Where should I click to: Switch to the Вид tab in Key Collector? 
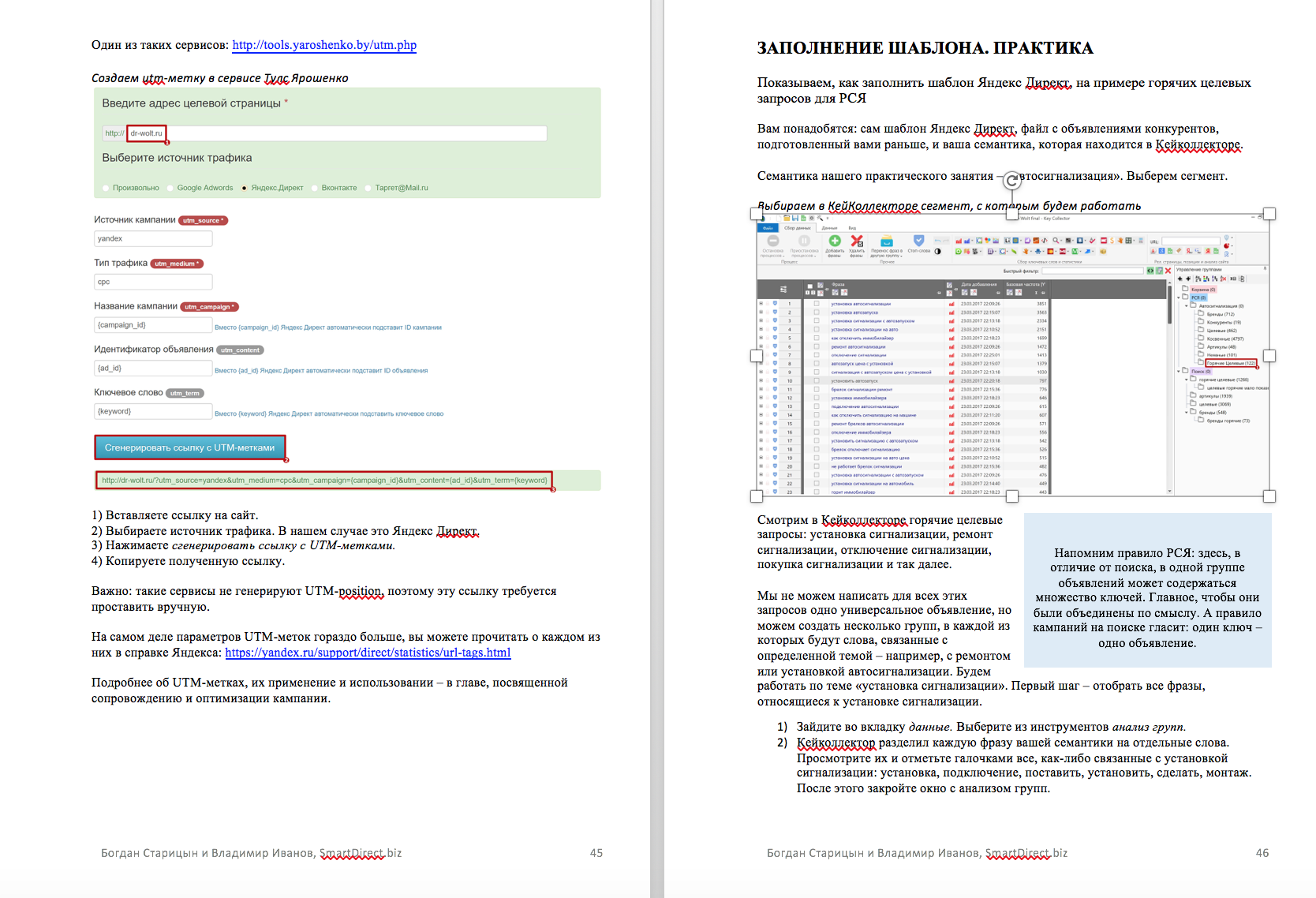(852, 228)
